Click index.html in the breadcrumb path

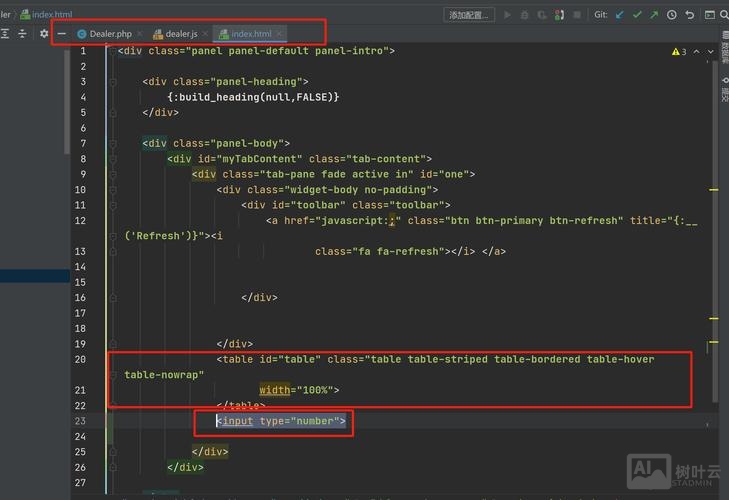point(50,15)
